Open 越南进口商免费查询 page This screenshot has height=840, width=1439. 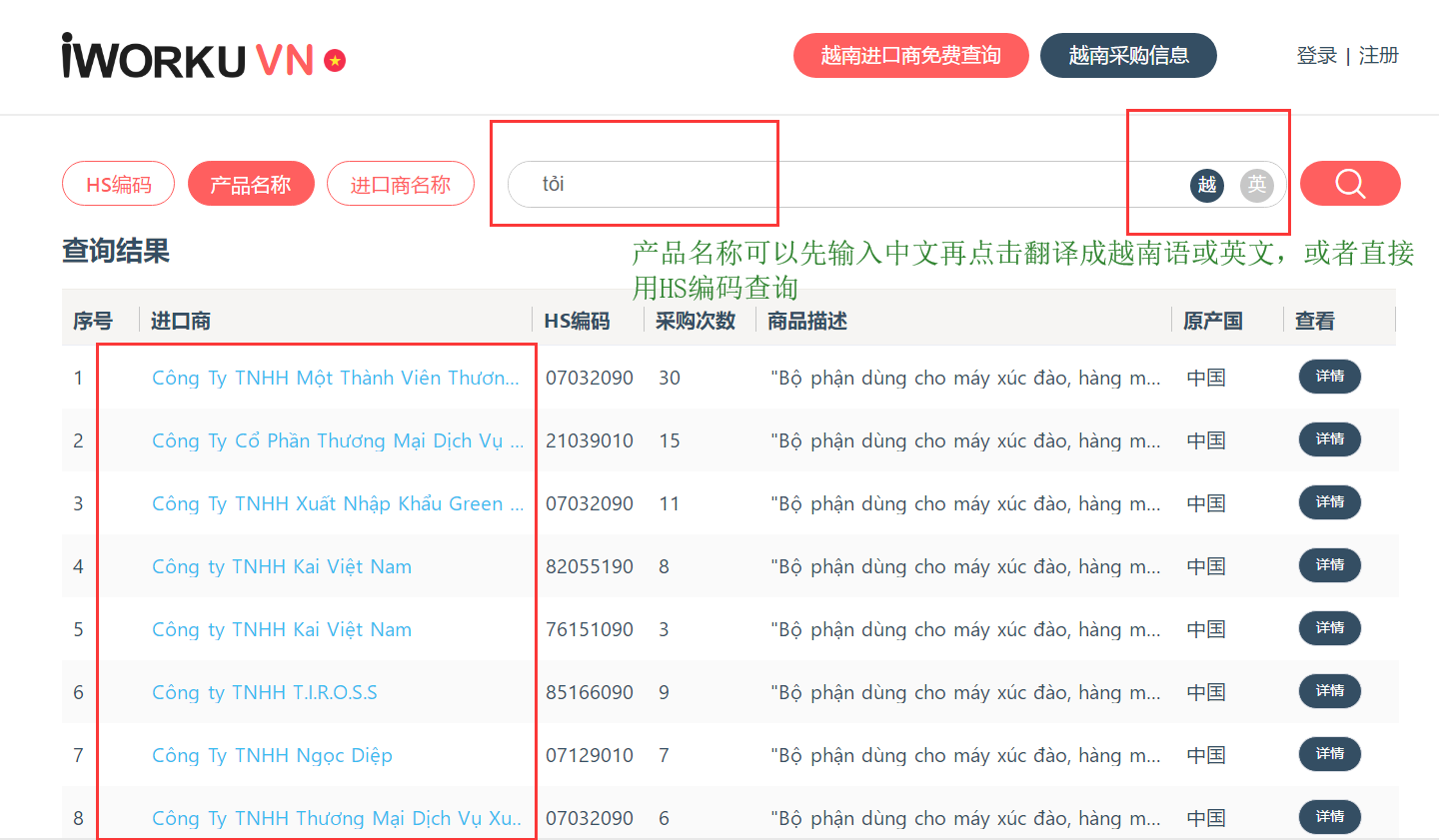(x=911, y=55)
